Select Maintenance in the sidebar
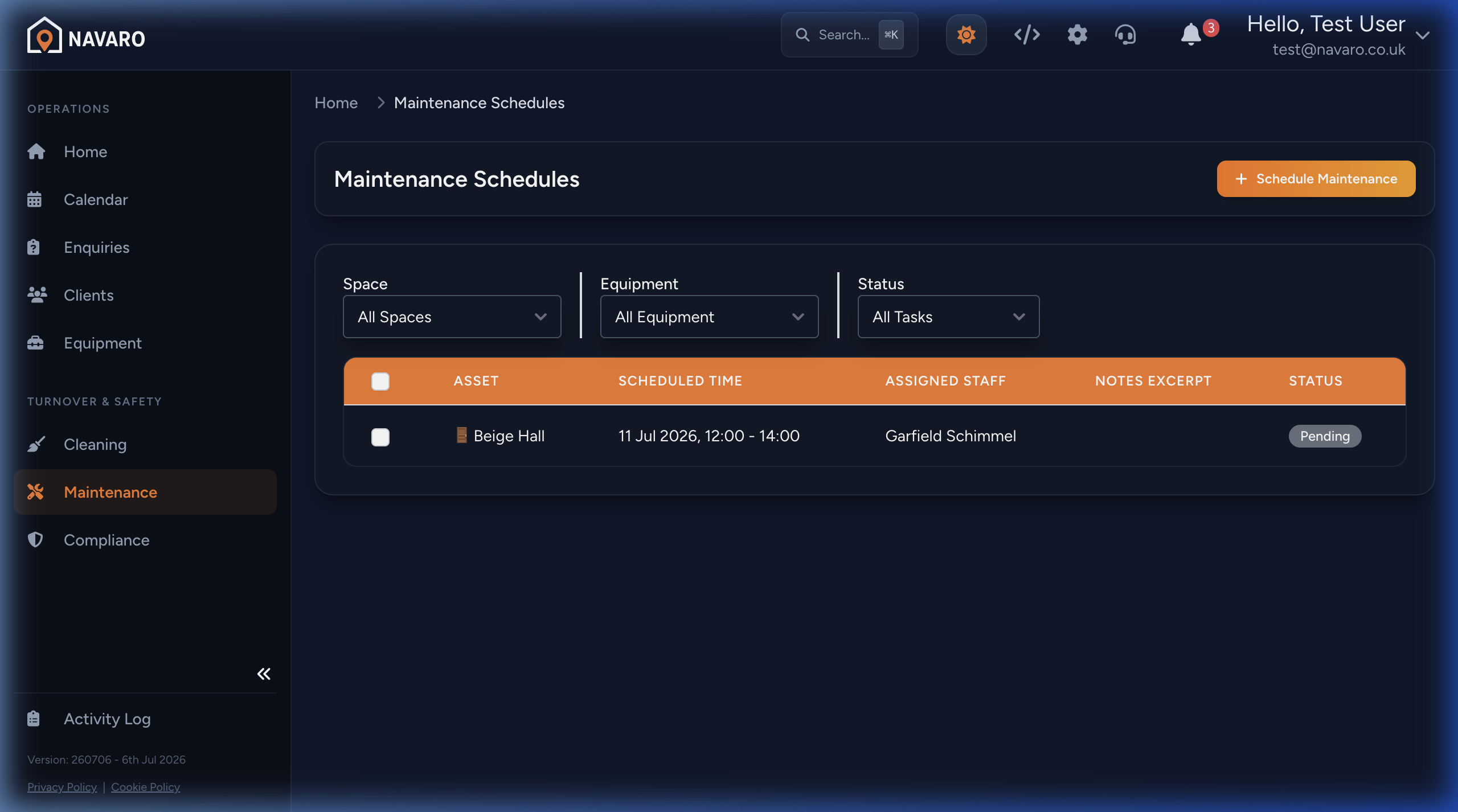This screenshot has width=1458, height=812. [x=145, y=492]
